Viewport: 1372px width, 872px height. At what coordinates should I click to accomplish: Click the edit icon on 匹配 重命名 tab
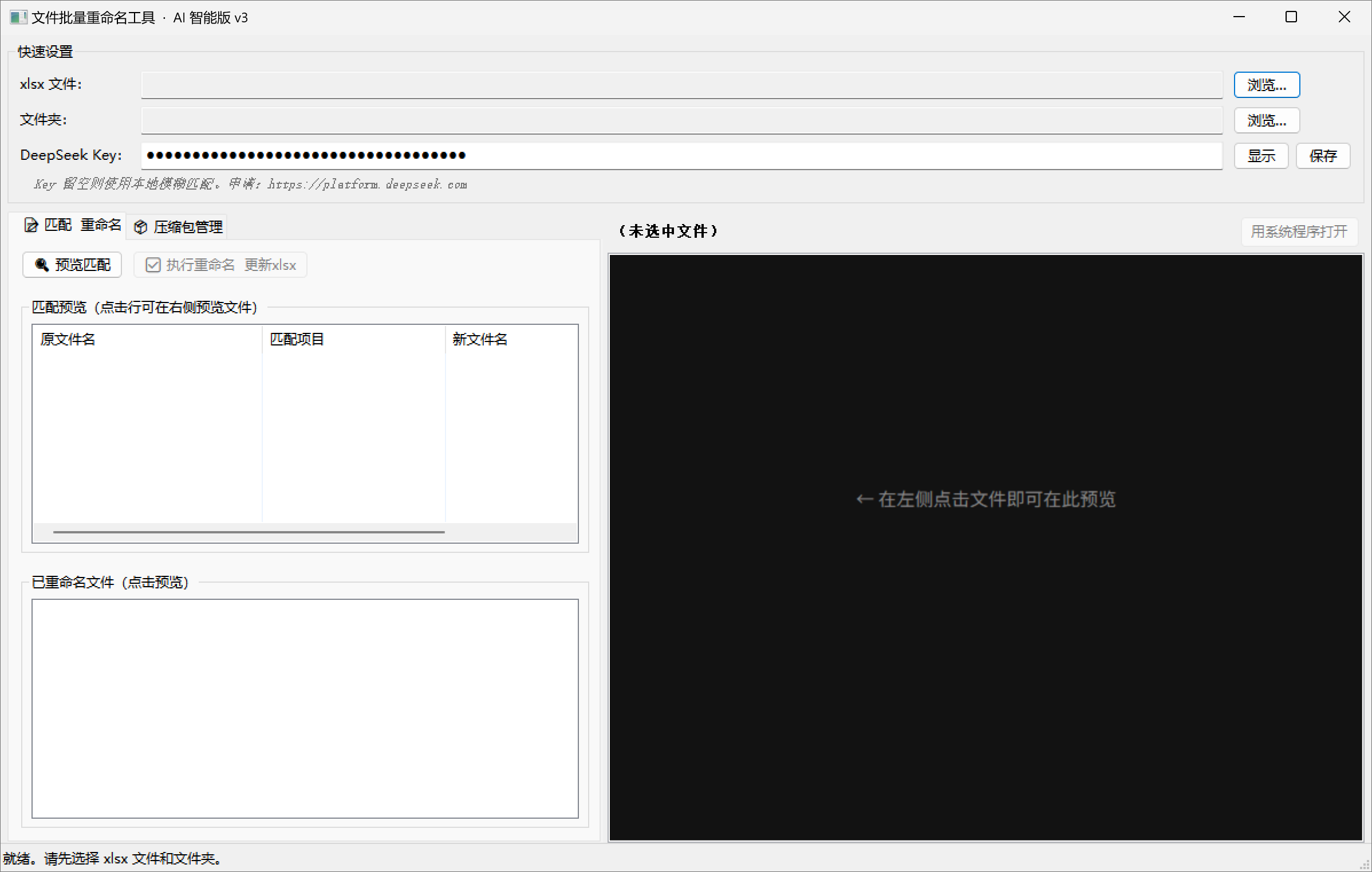click(31, 225)
